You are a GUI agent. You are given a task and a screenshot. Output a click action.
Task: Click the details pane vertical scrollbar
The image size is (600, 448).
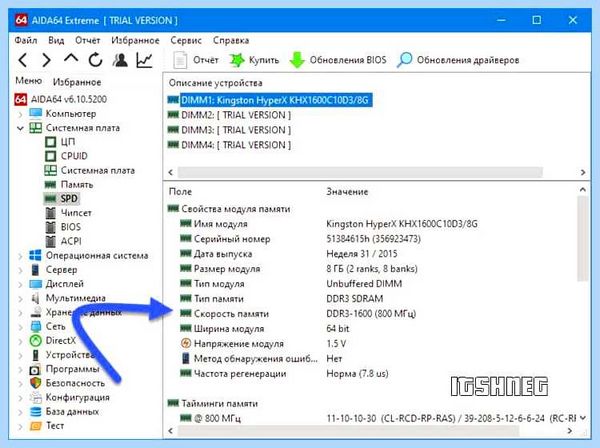pos(582,239)
